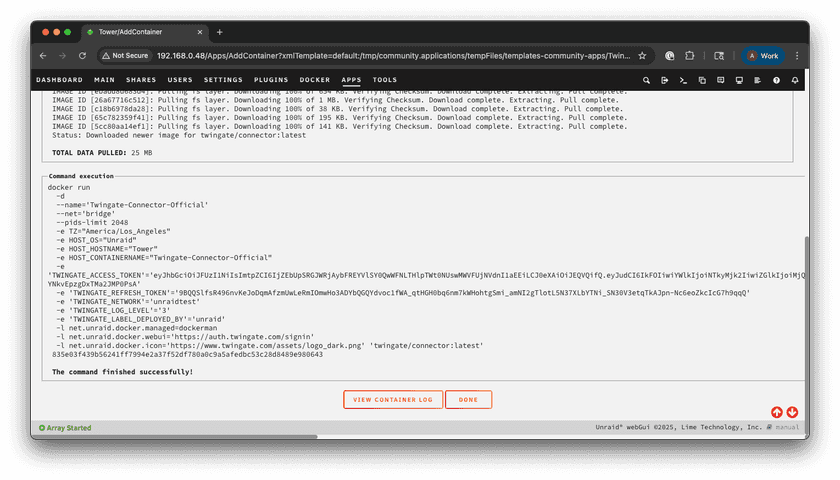Image resolution: width=840 pixels, height=480 pixels.
Task: Toggle the help question mark icon
Action: click(777, 80)
